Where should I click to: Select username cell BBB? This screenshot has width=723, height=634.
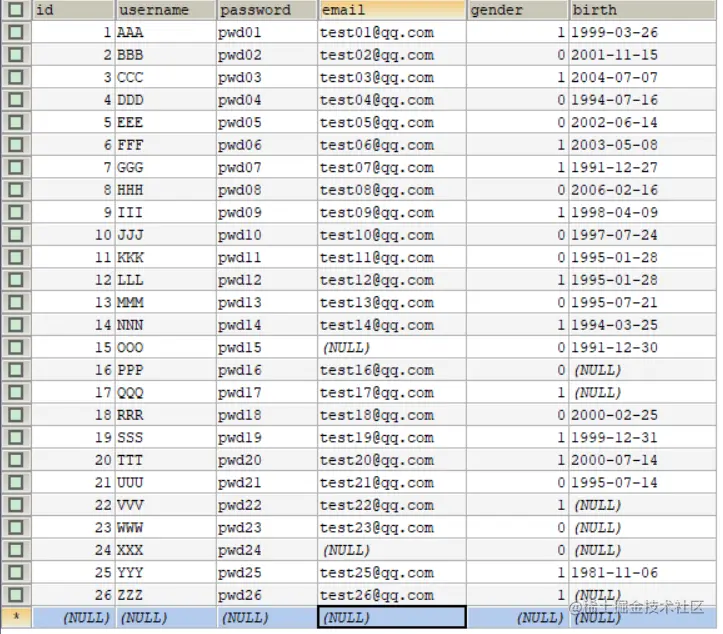166,55
